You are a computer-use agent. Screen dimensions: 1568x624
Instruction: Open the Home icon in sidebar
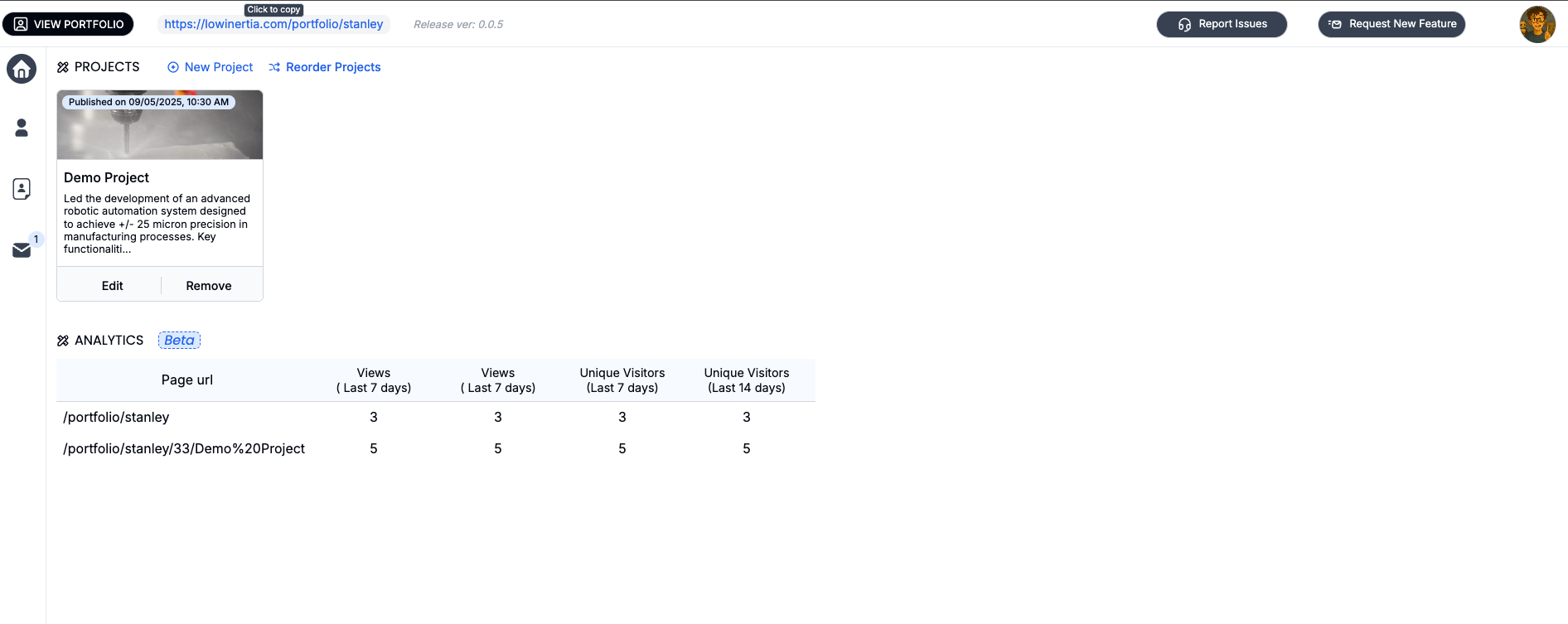[22, 69]
